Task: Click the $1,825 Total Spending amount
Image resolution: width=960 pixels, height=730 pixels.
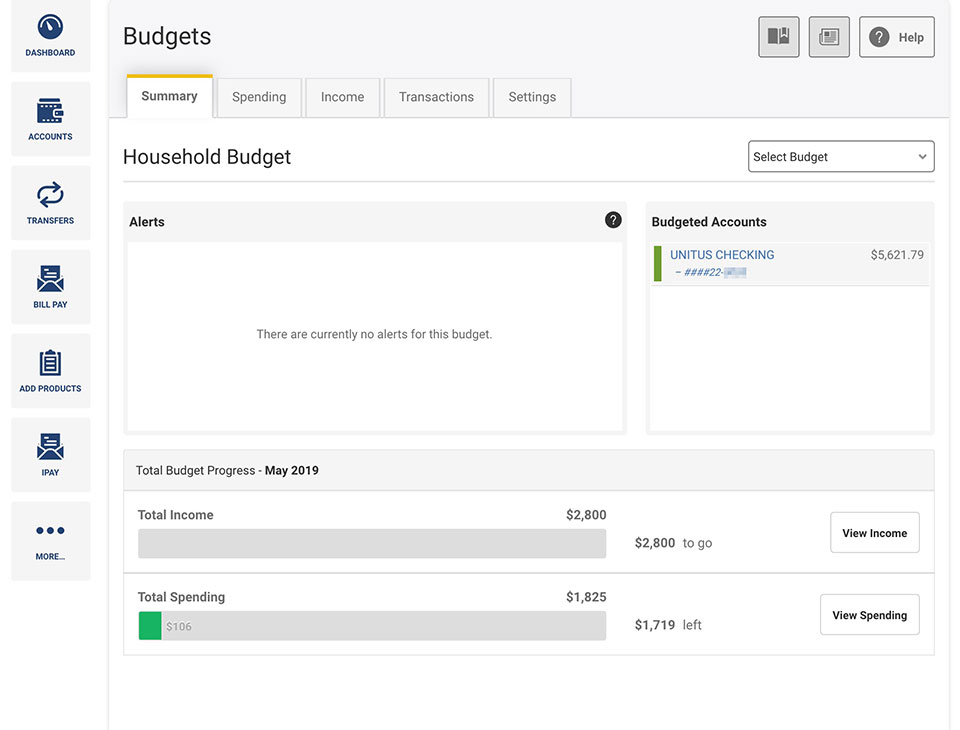Action: tap(586, 597)
